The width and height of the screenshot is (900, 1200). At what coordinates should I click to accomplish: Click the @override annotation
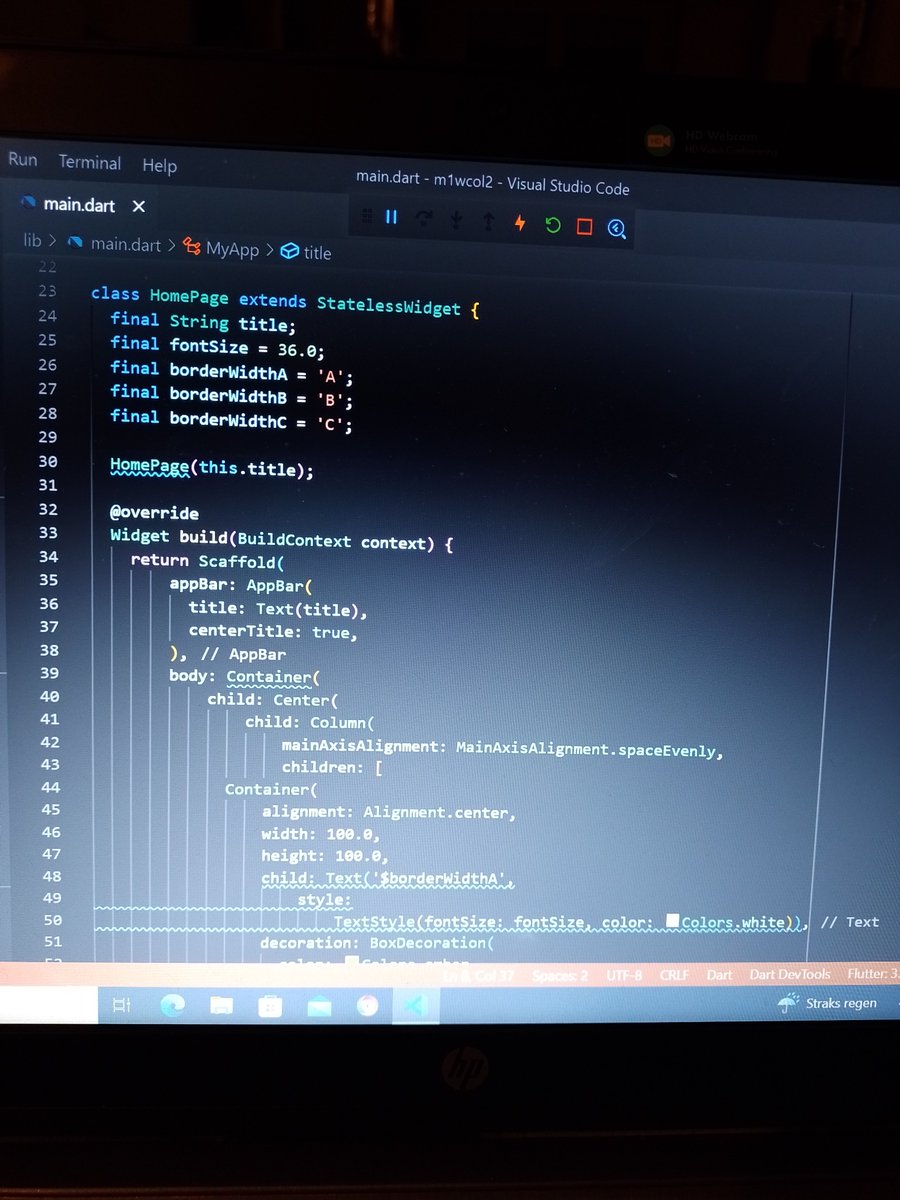154,513
